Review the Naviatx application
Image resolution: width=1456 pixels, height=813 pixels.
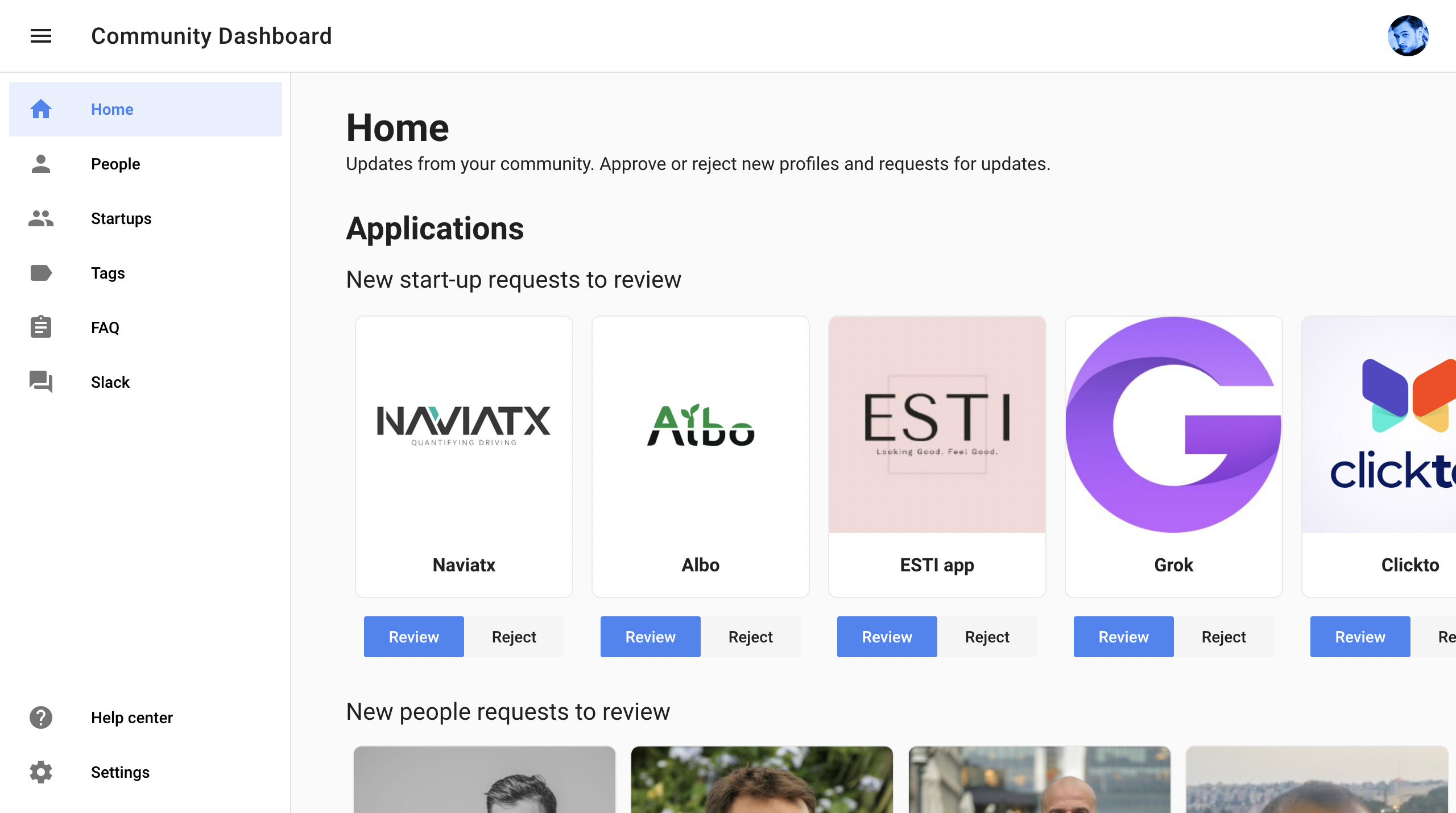click(x=414, y=637)
